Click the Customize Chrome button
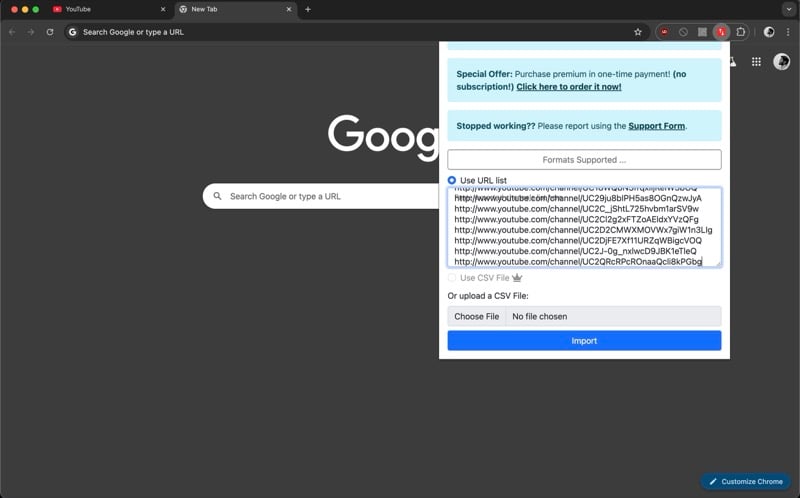The width and height of the screenshot is (800, 498). pos(746,481)
